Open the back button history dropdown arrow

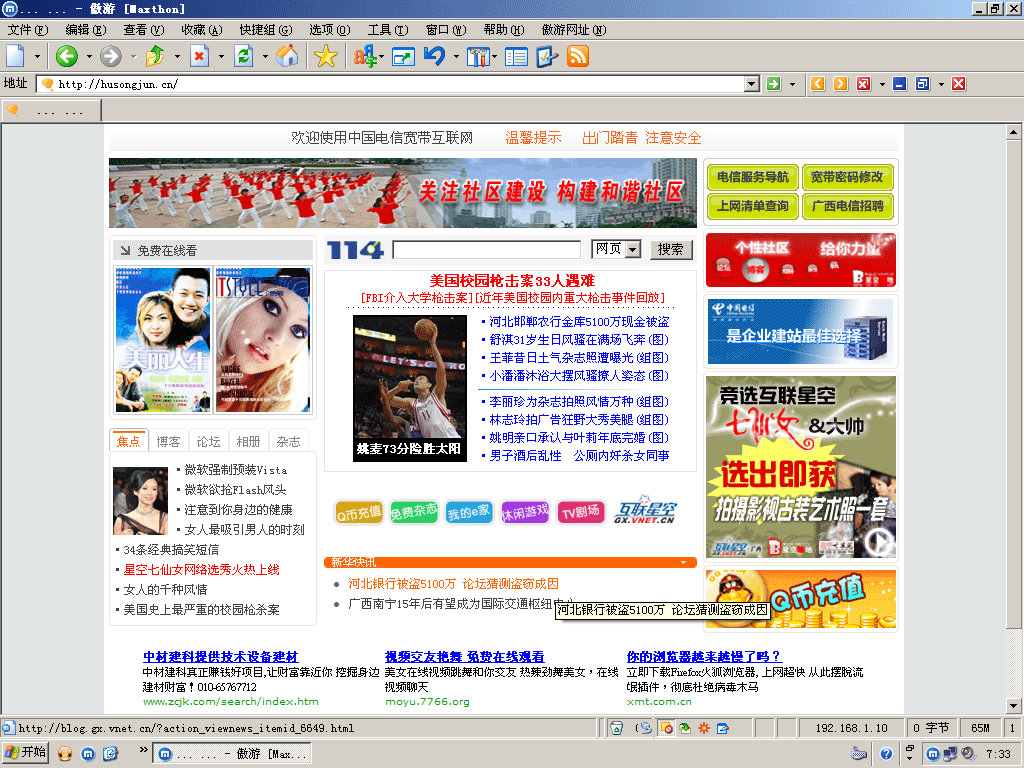pos(88,57)
